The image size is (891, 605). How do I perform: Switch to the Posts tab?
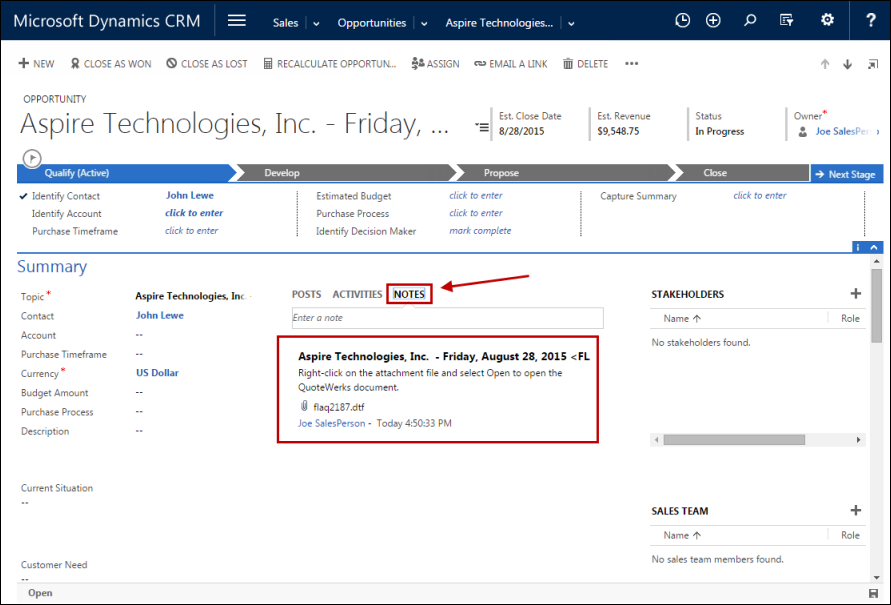point(306,294)
